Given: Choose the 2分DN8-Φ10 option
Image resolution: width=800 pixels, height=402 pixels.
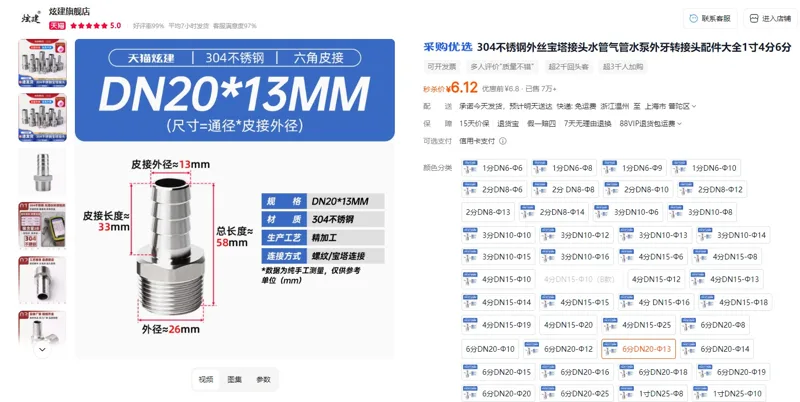Looking at the screenshot, I should click(x=638, y=189).
